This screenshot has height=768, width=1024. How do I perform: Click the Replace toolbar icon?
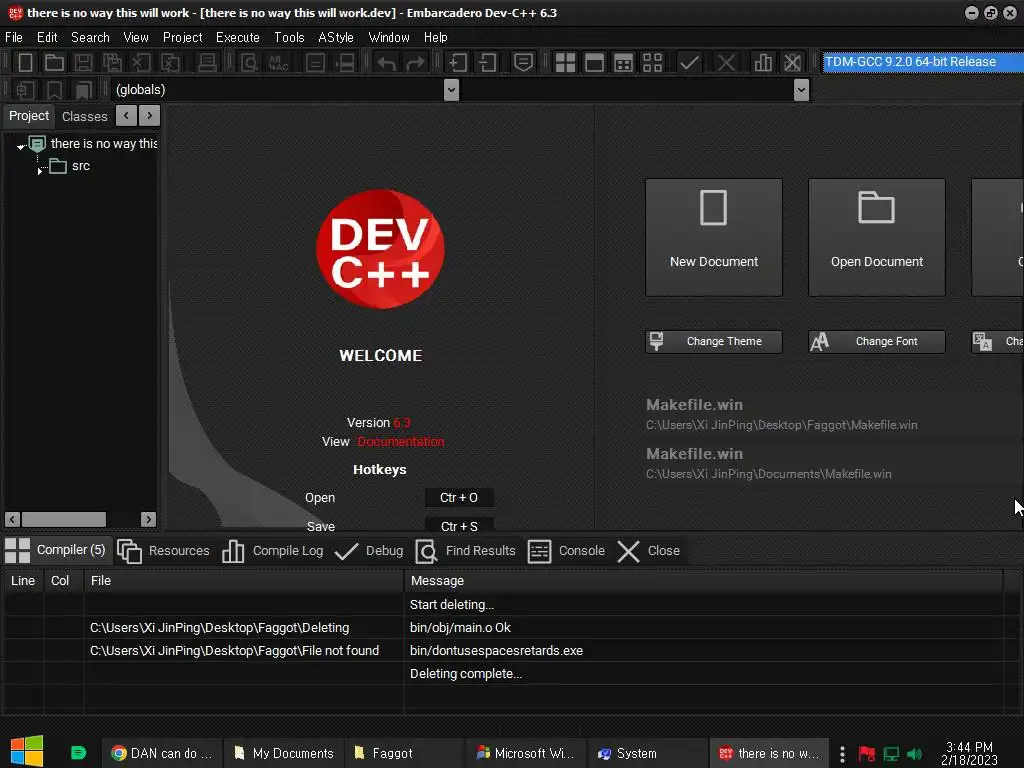[x=279, y=63]
